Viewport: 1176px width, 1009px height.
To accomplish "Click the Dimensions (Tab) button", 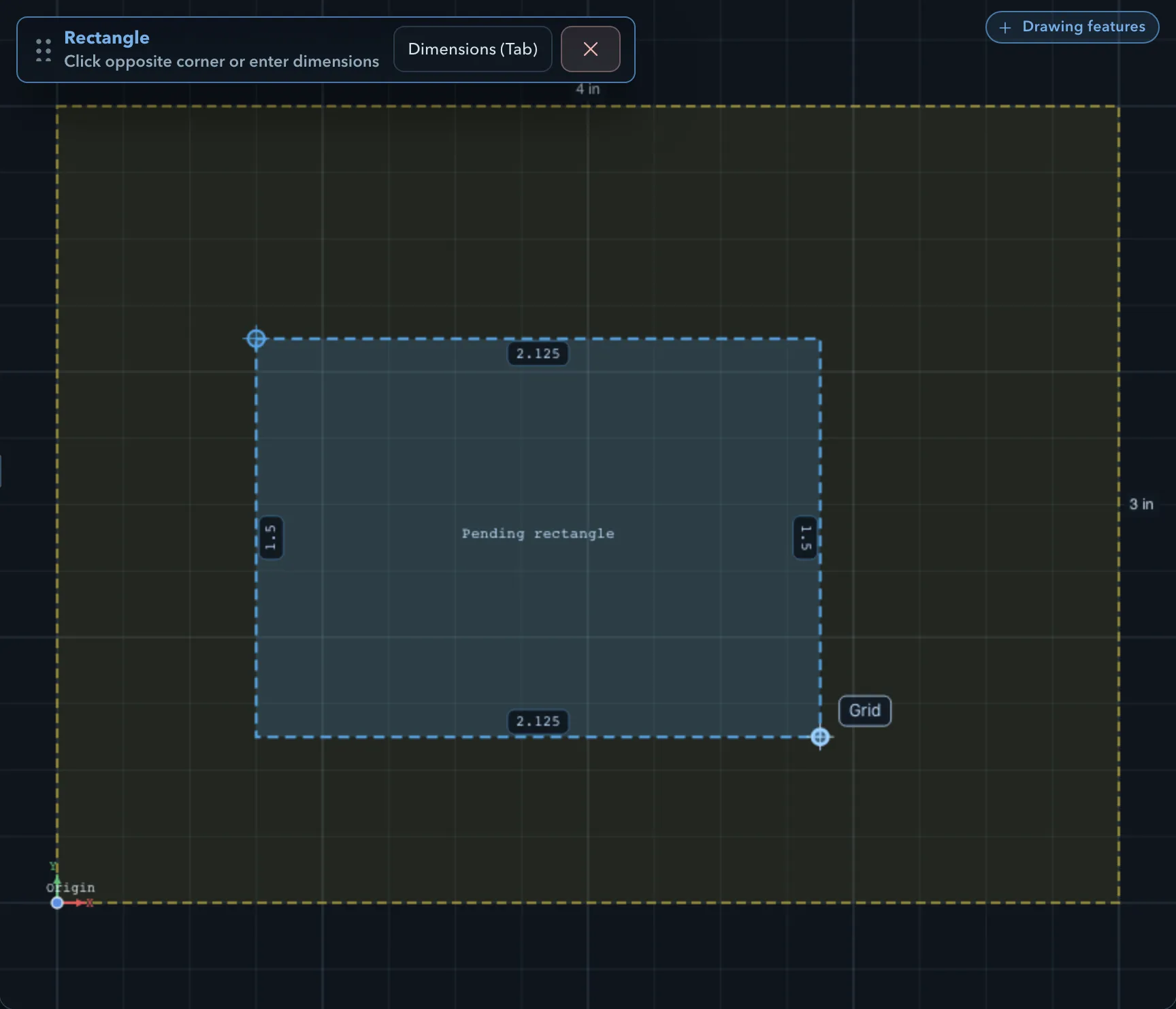I will pyautogui.click(x=472, y=49).
